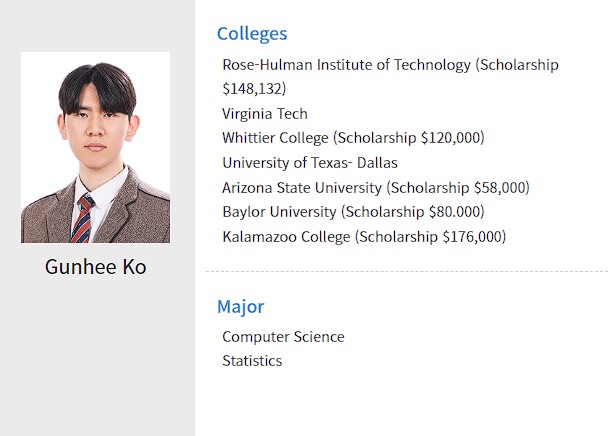The image size is (610, 436).
Task: Select the Virginia Tech entry
Action: (x=265, y=114)
